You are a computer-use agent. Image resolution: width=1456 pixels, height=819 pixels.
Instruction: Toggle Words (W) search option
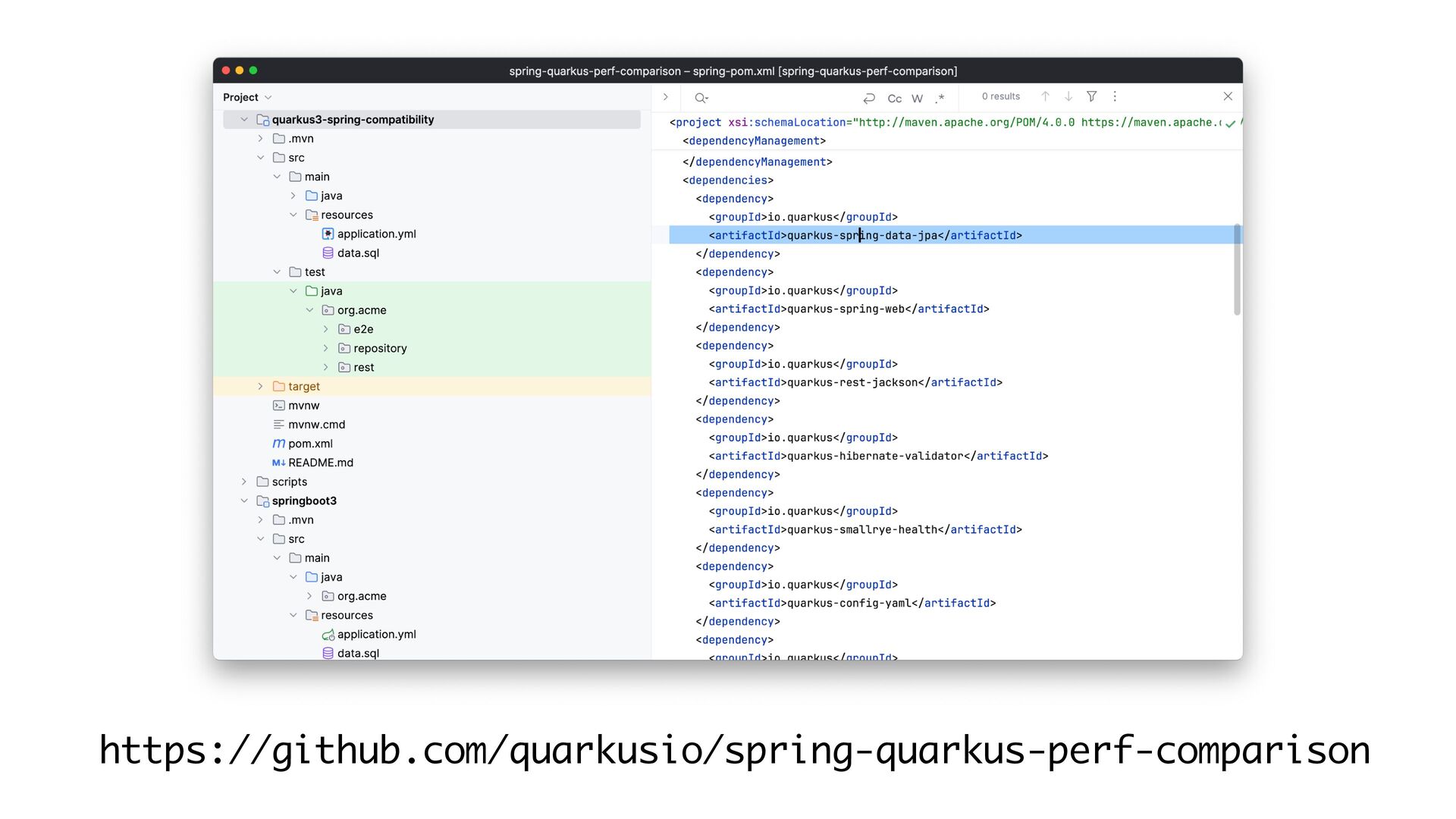click(917, 99)
